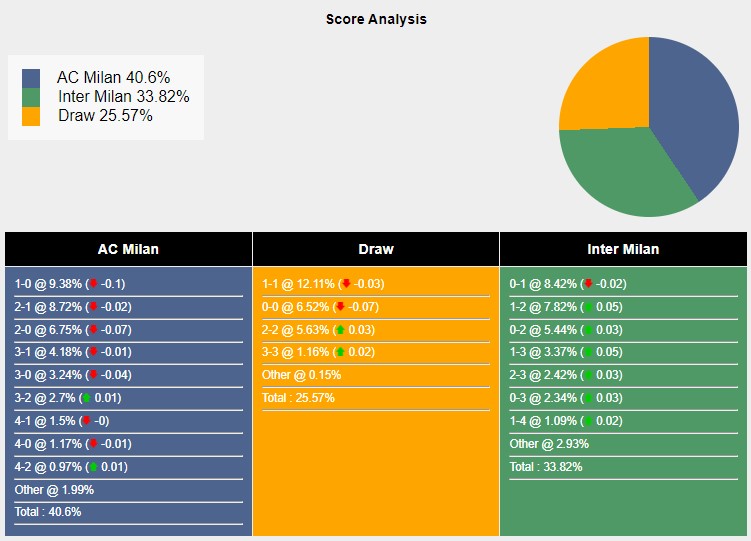The height and width of the screenshot is (541, 751).
Task: Select the '1-2 @ 7.82%' score text
Action: tap(543, 307)
